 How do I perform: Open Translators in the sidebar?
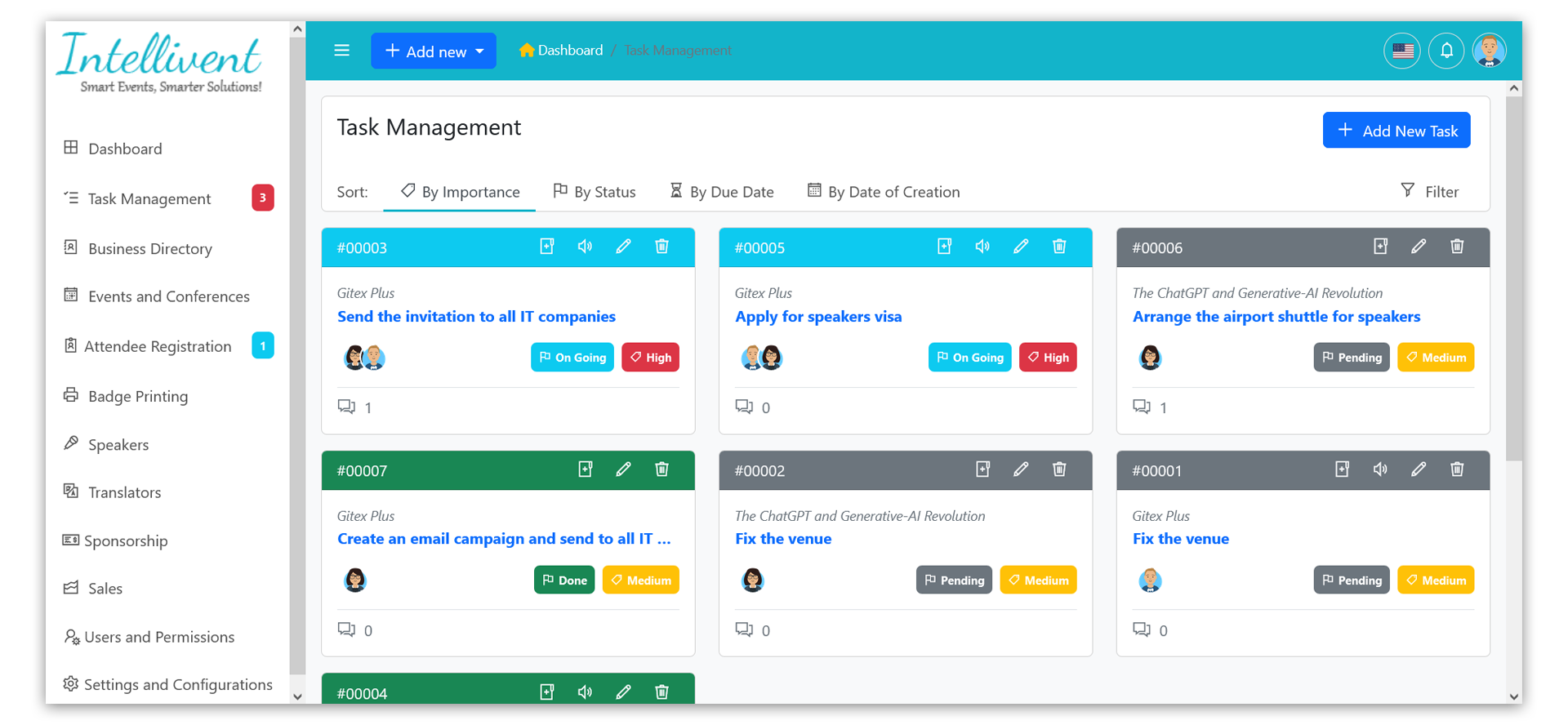[x=112, y=492]
